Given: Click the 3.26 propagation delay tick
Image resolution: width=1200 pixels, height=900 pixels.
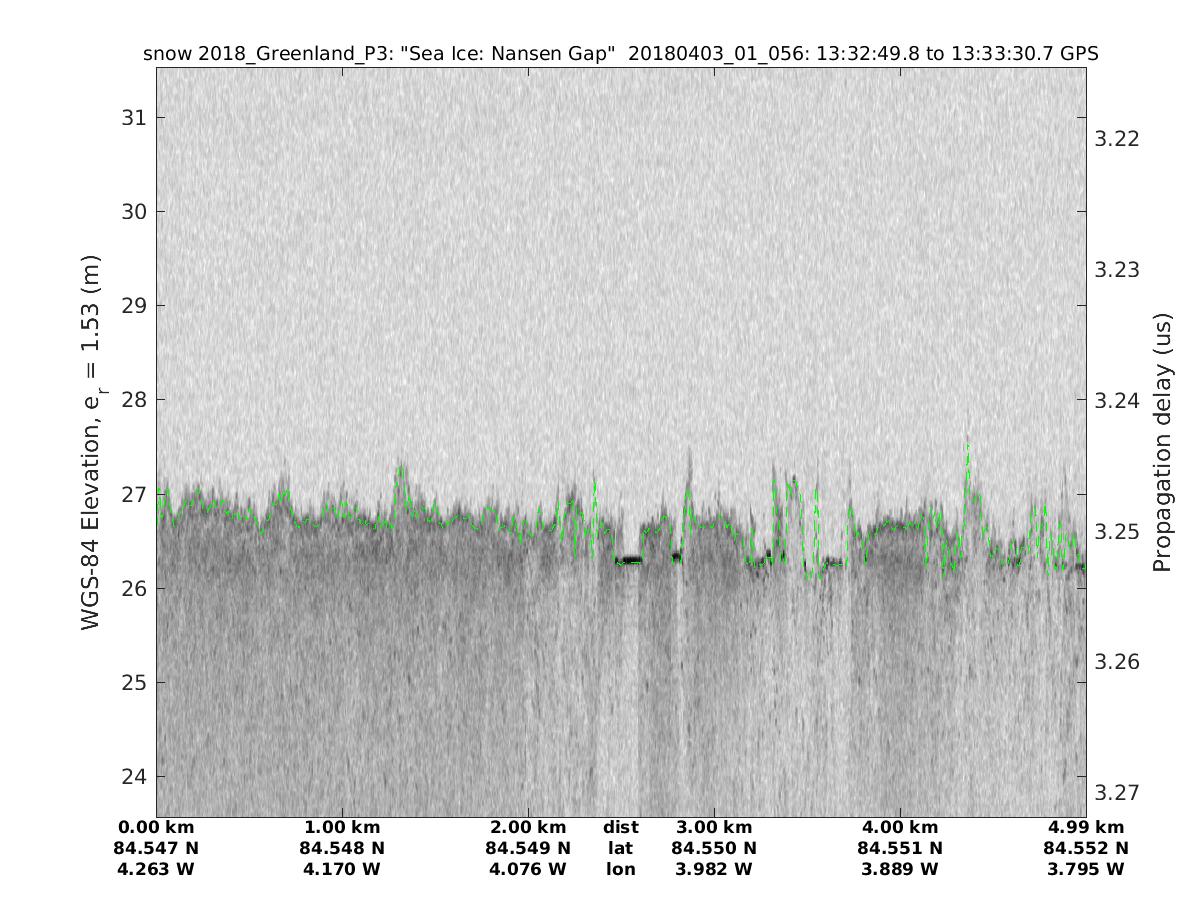Looking at the screenshot, I should (x=1118, y=662).
